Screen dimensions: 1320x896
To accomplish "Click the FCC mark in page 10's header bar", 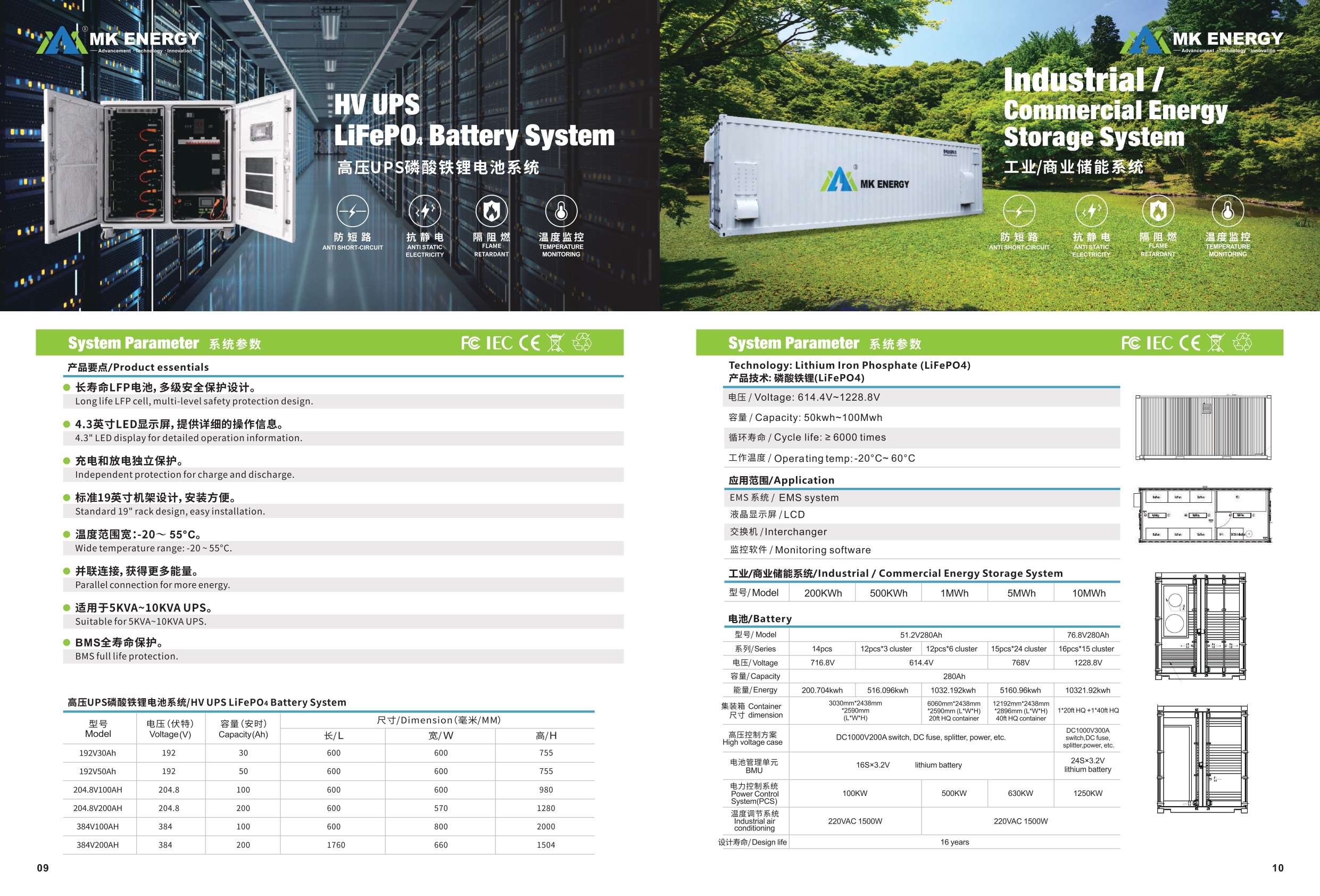I will point(1131,343).
